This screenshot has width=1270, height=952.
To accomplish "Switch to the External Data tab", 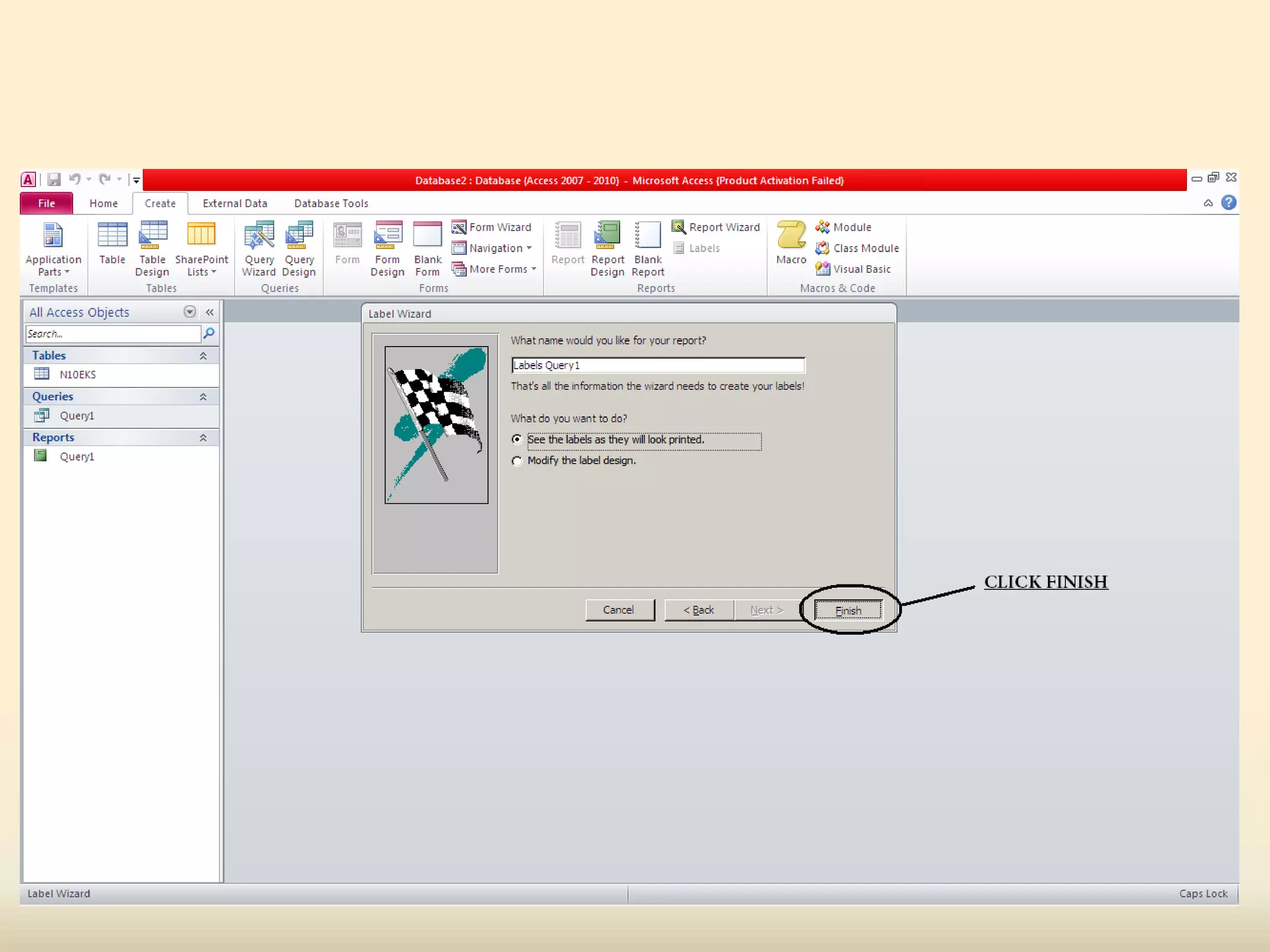I will (x=234, y=203).
